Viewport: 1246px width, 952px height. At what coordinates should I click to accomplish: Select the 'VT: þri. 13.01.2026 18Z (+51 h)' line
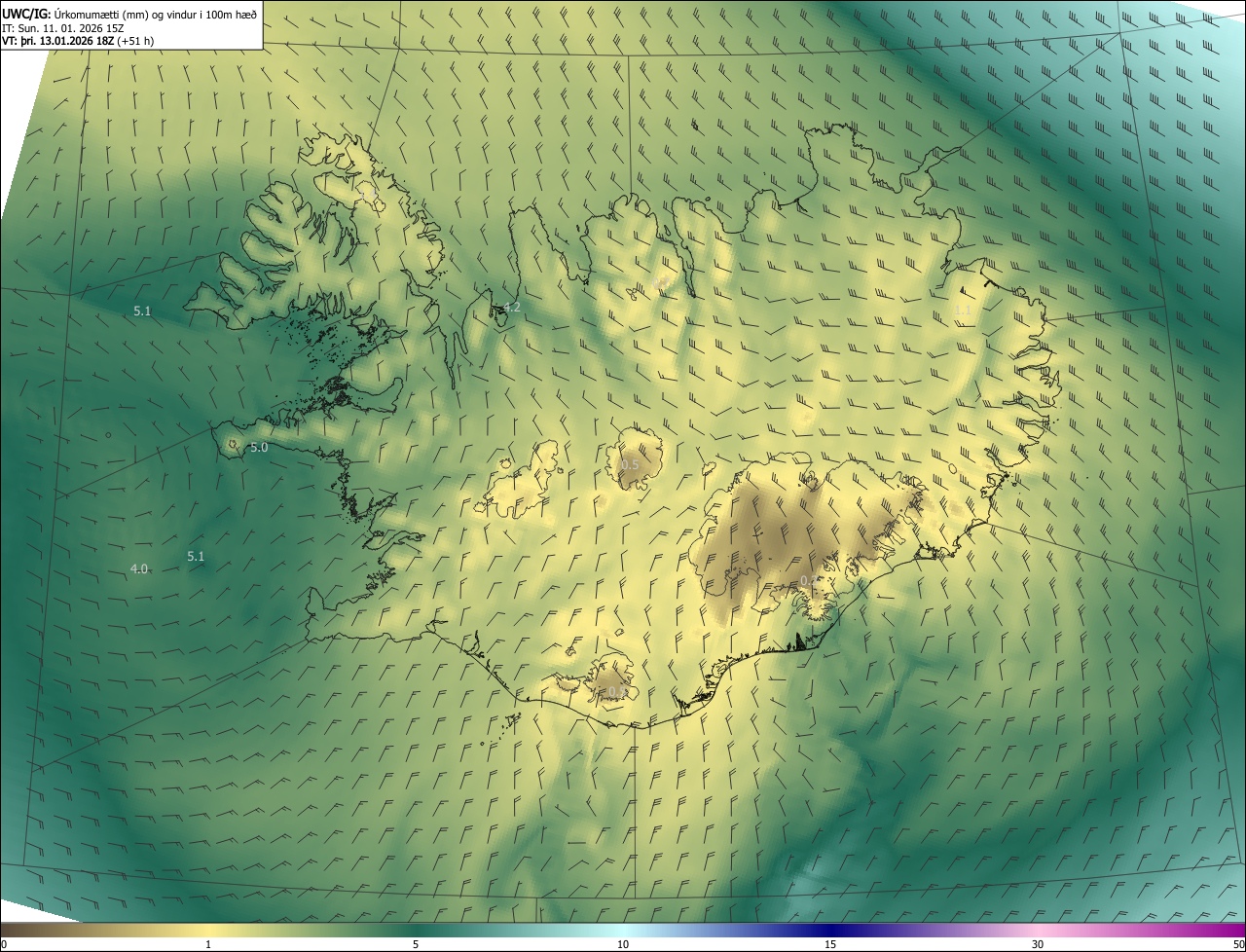(x=78, y=41)
